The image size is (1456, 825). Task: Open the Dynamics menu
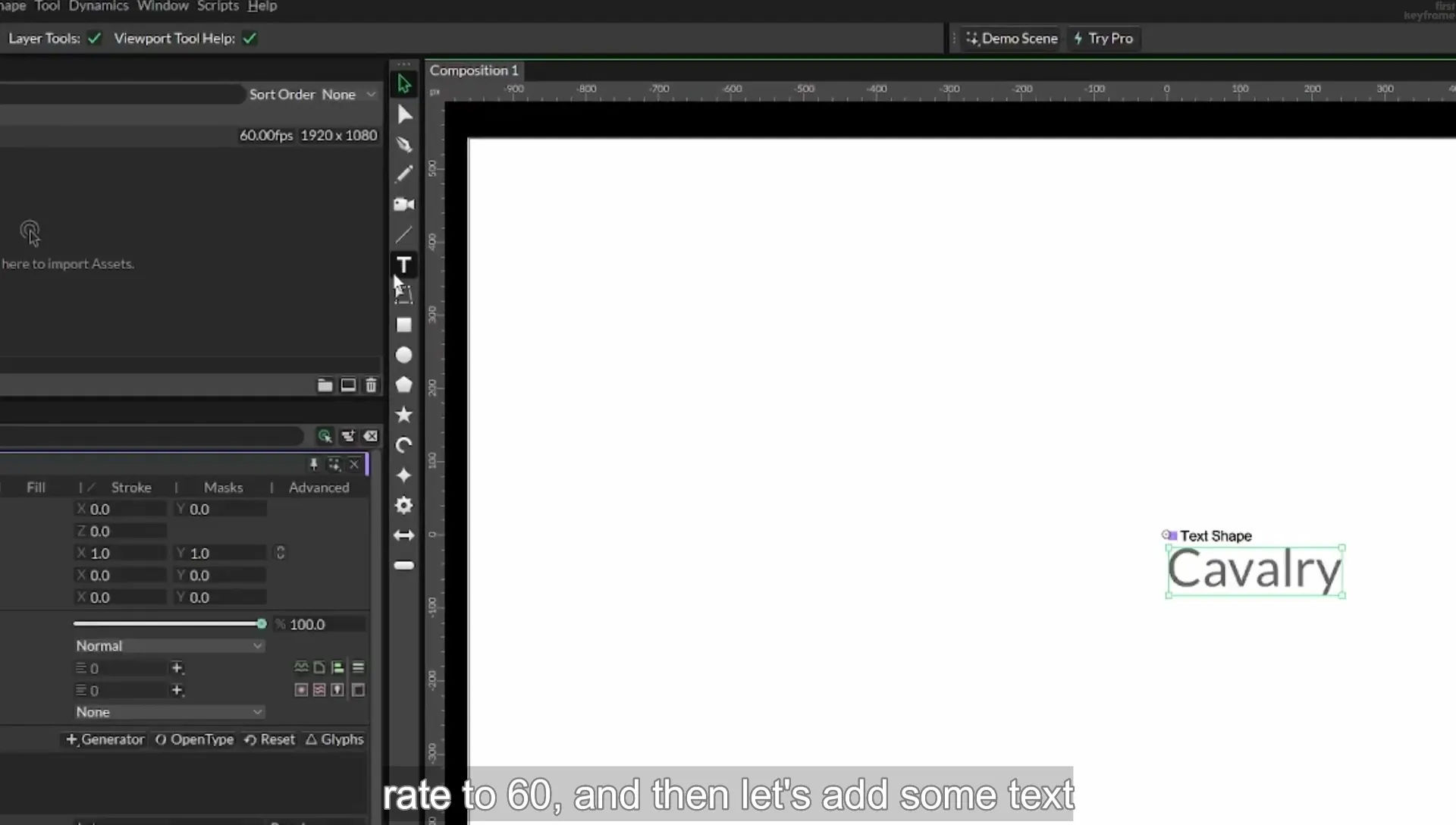(x=99, y=6)
